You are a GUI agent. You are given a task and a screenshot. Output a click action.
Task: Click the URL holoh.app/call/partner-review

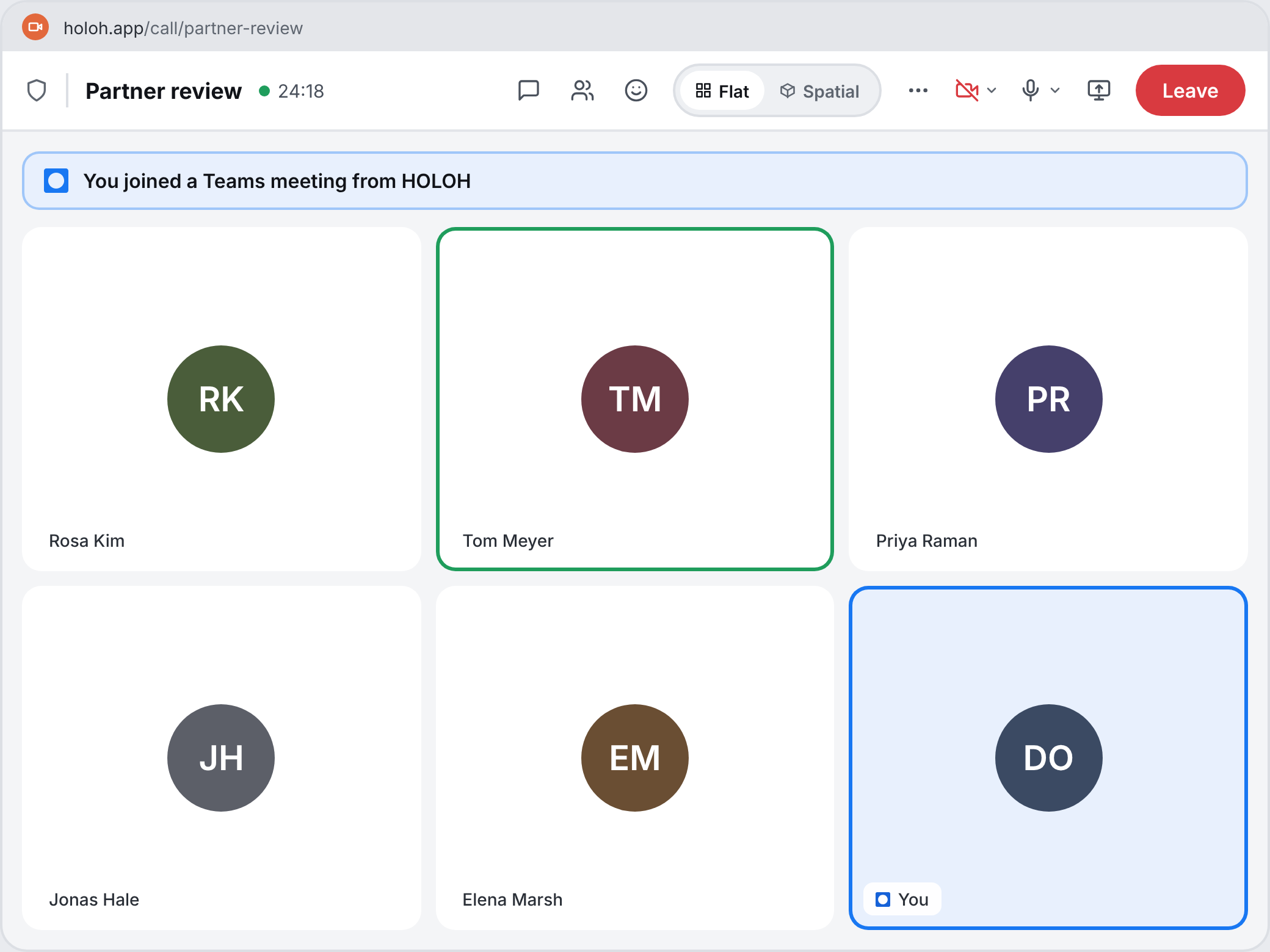183,28
